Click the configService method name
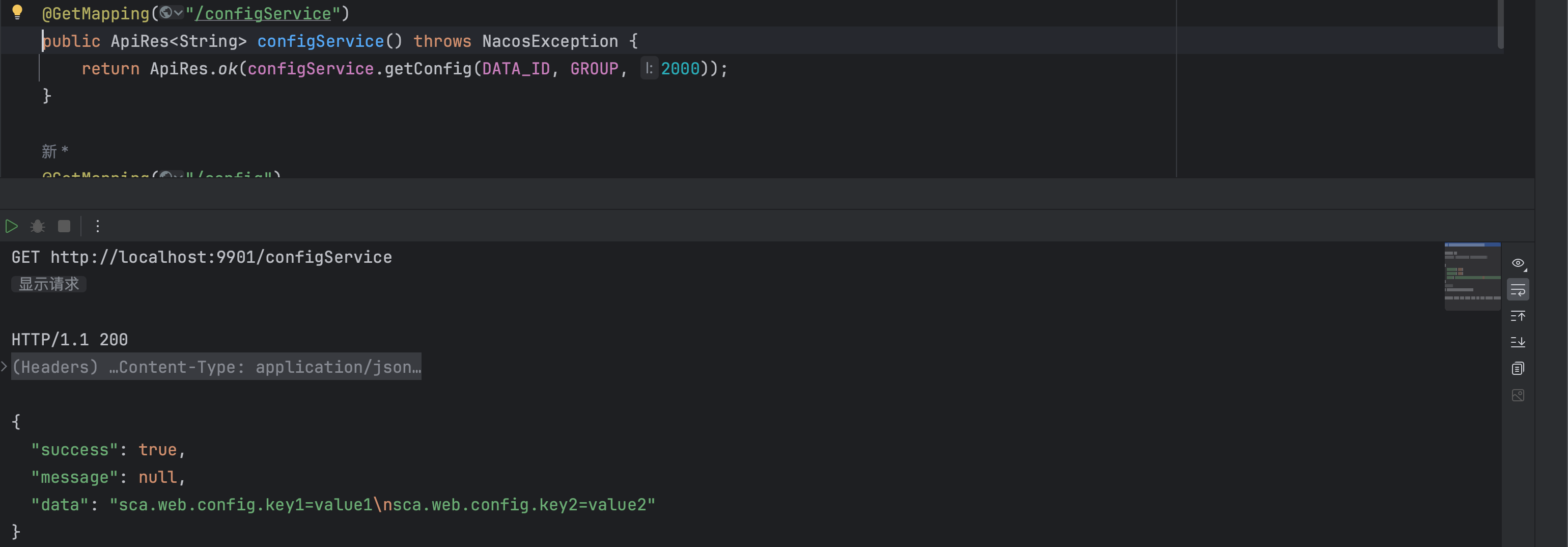 click(321, 41)
